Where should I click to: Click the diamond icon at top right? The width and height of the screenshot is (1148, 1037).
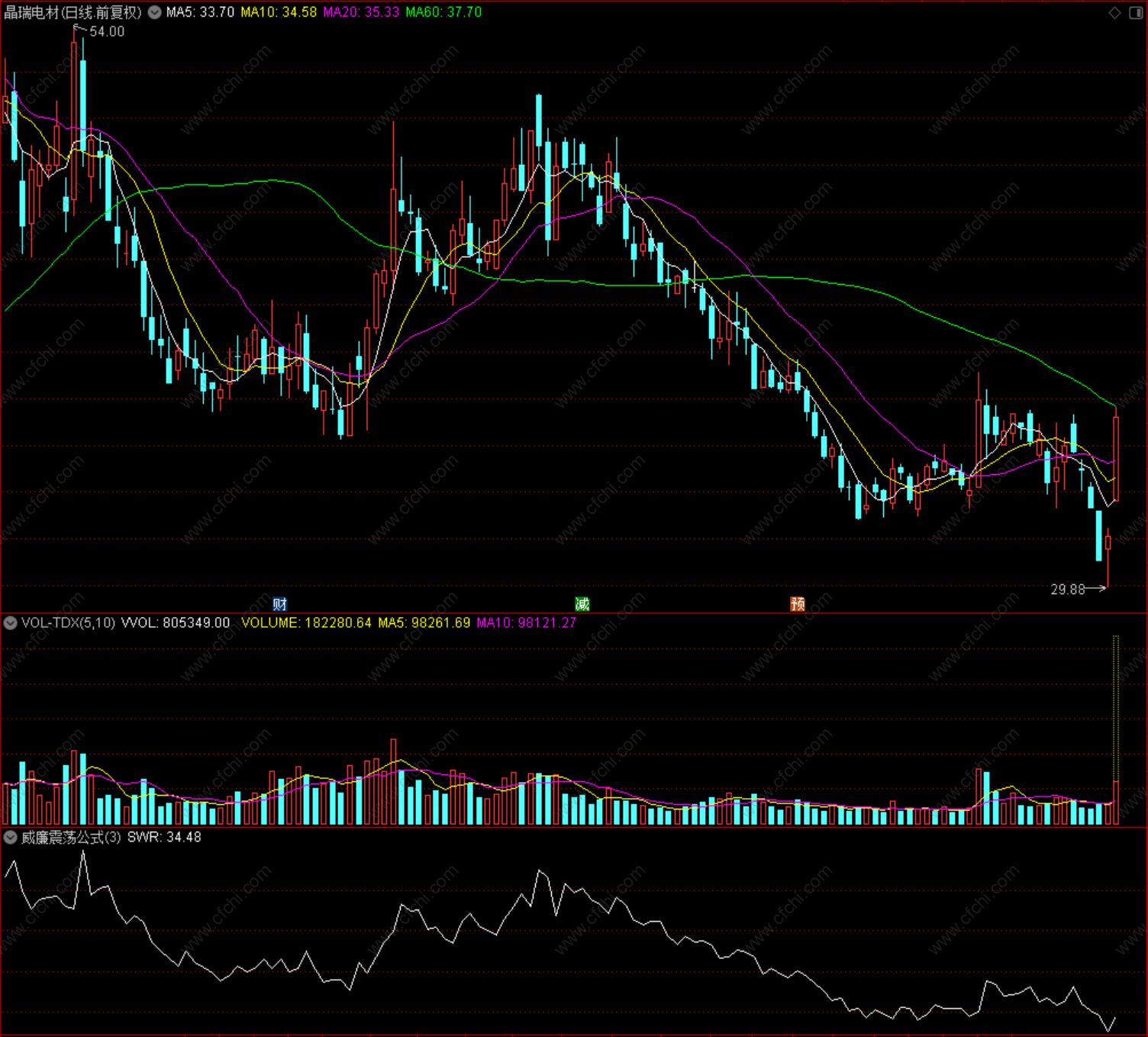1115,12
